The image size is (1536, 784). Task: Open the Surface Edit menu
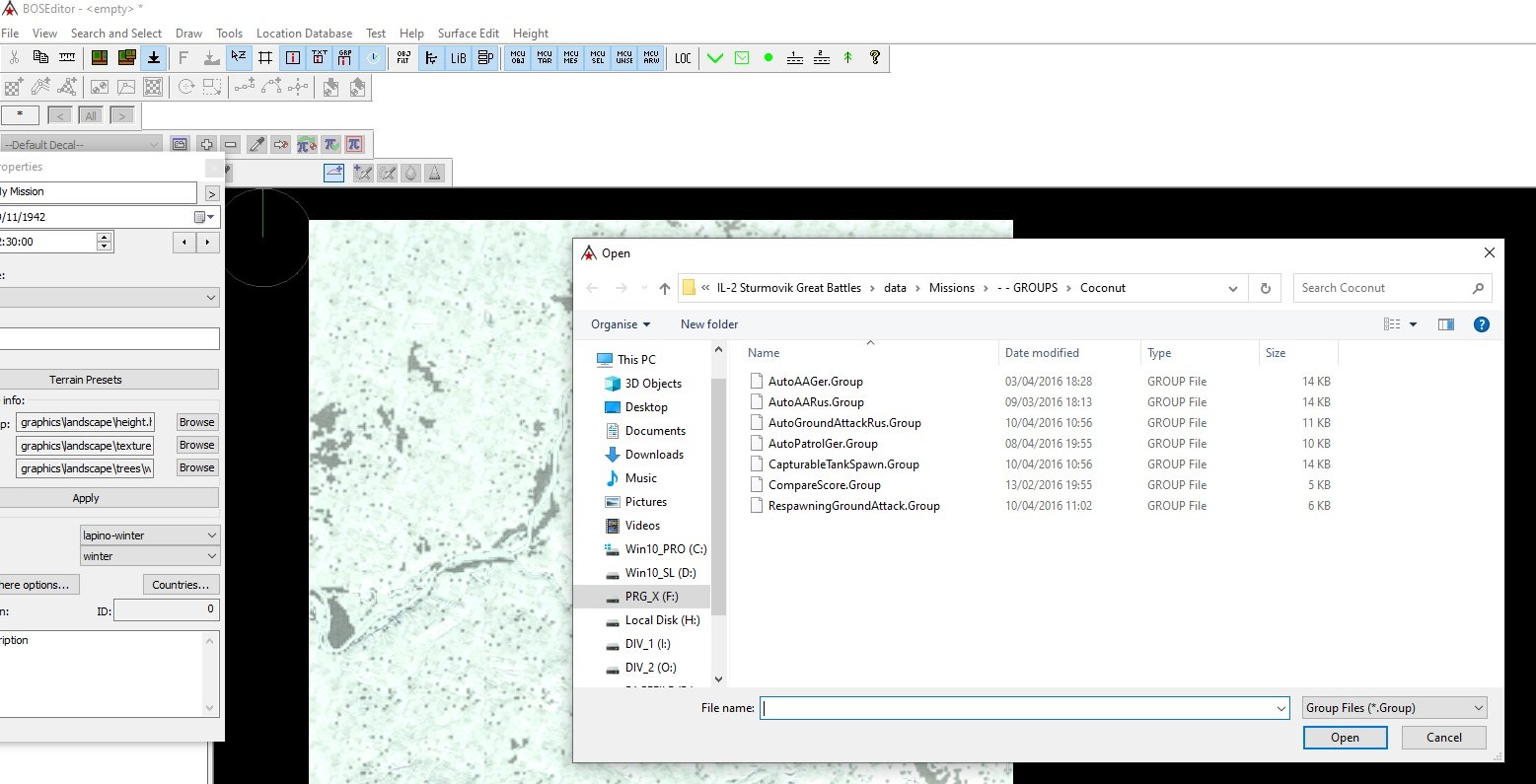tap(468, 34)
